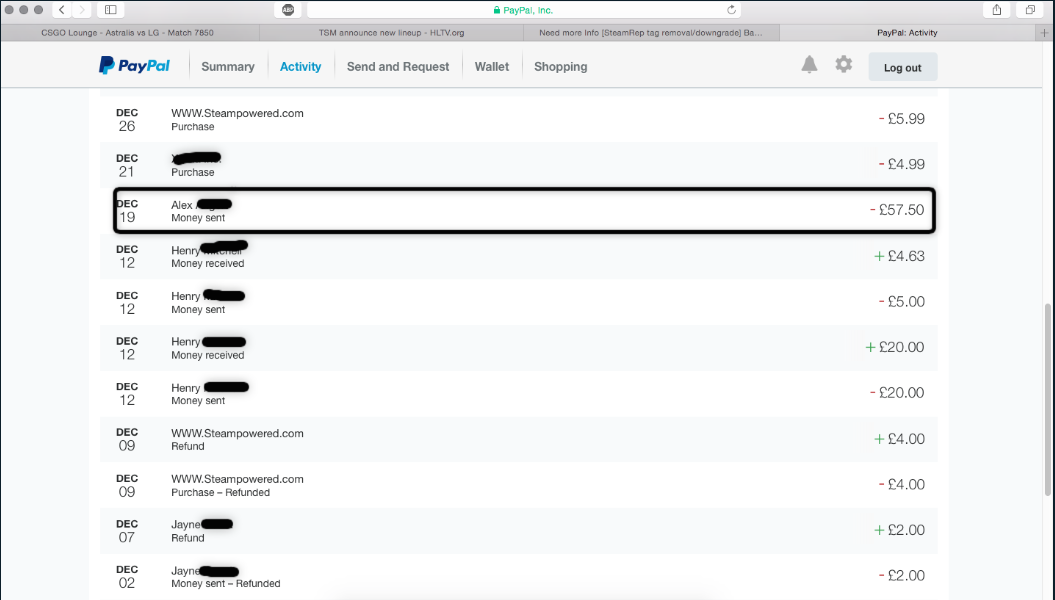Click the PayPal logo
The width and height of the screenshot is (1055, 600).
[134, 66]
